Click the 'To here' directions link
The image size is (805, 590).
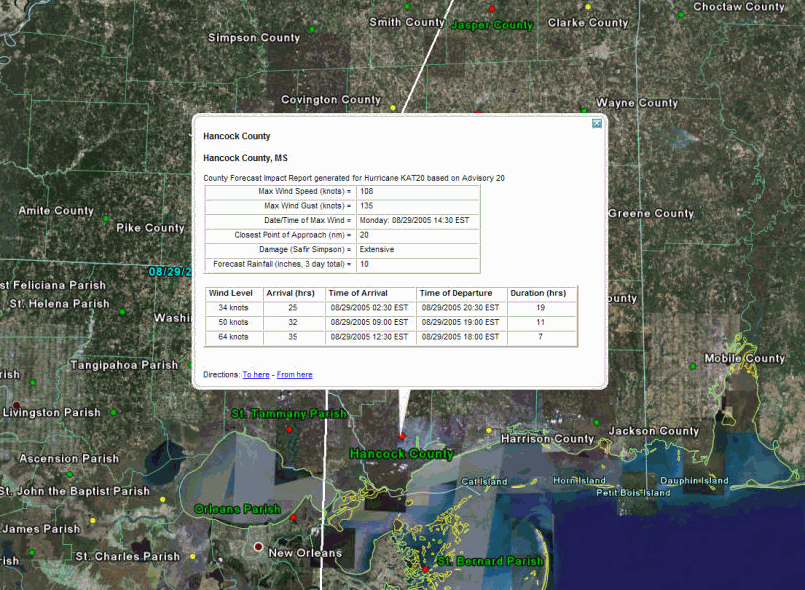pyautogui.click(x=256, y=375)
